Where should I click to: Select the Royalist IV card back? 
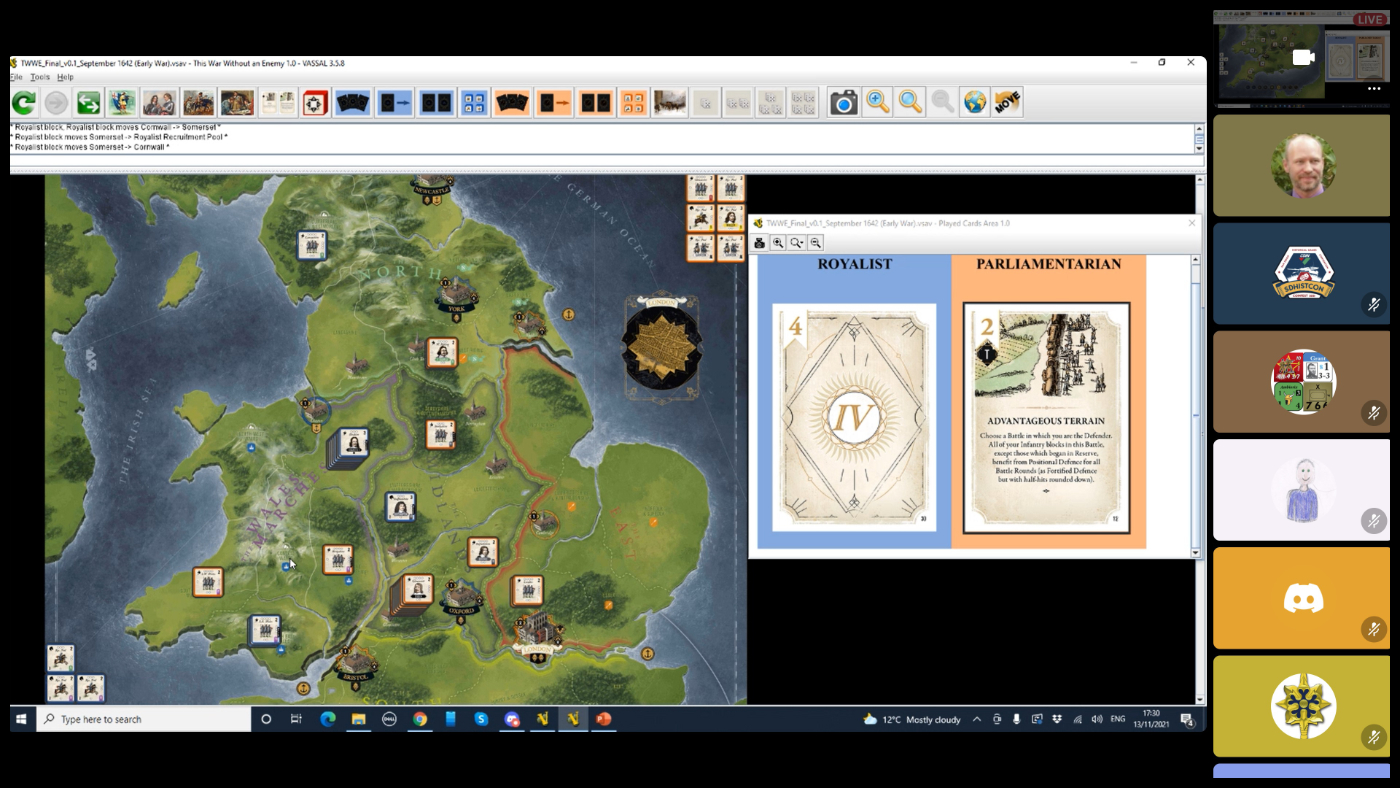click(x=854, y=416)
